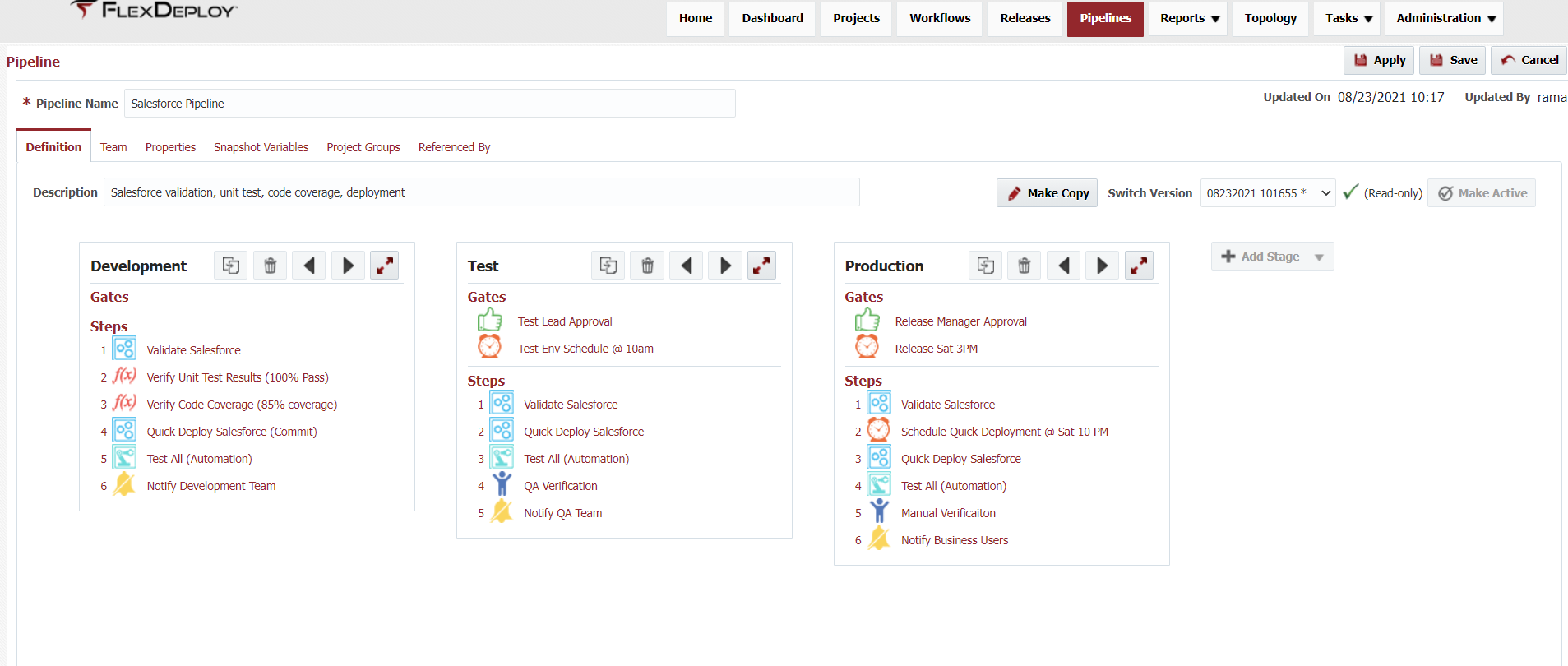
Task: Open Test Env Schedule @ 10am gate
Action: click(585, 349)
